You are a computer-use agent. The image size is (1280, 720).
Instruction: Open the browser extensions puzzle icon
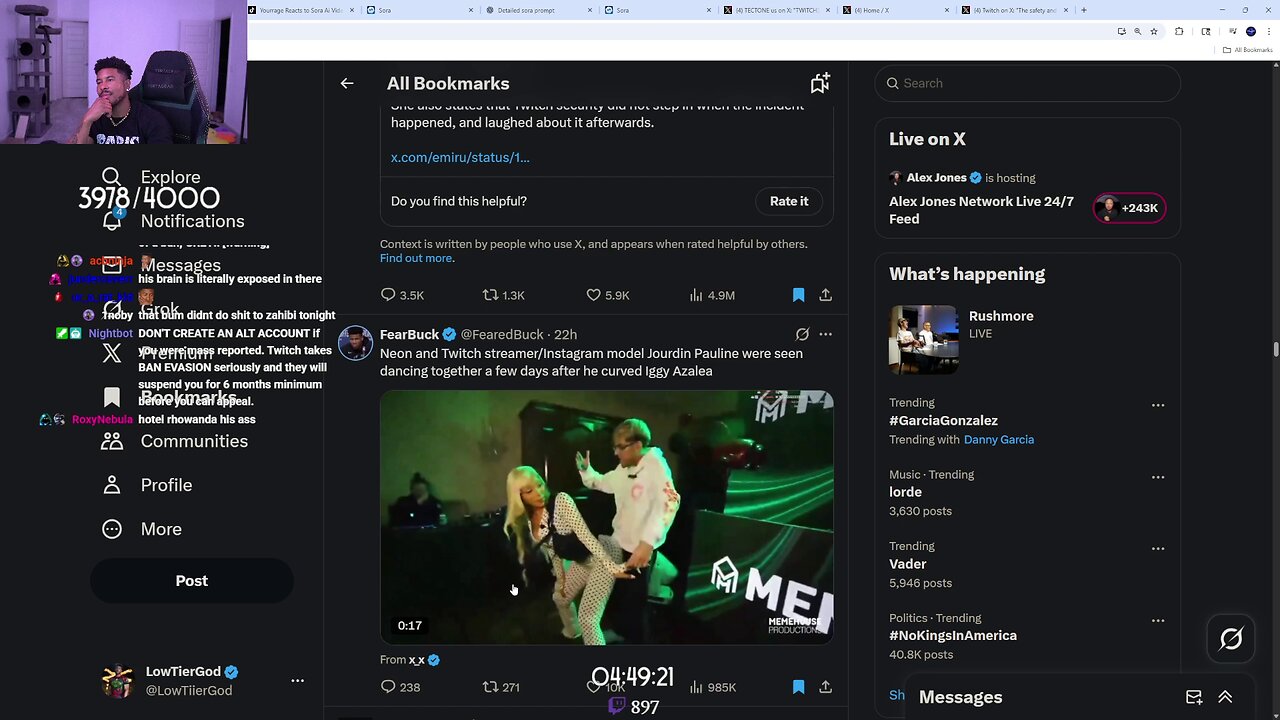pyautogui.click(x=1179, y=31)
